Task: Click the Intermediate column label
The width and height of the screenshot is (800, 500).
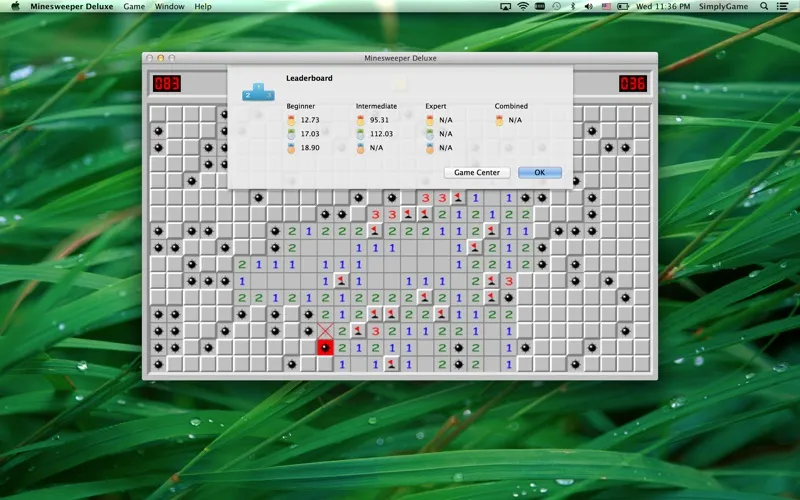Action: click(x=377, y=106)
